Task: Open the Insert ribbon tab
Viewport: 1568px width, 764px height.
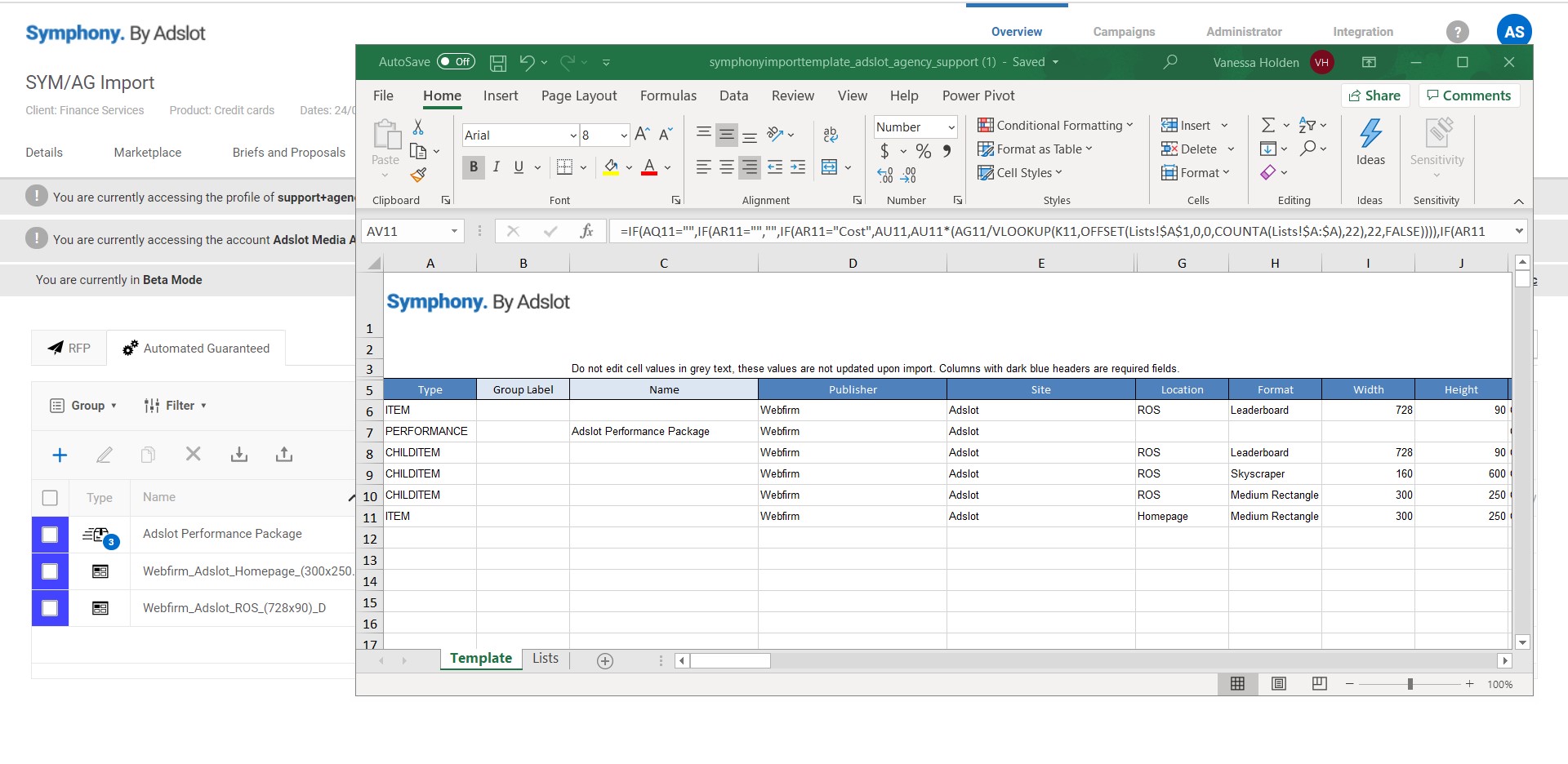Action: coord(501,95)
